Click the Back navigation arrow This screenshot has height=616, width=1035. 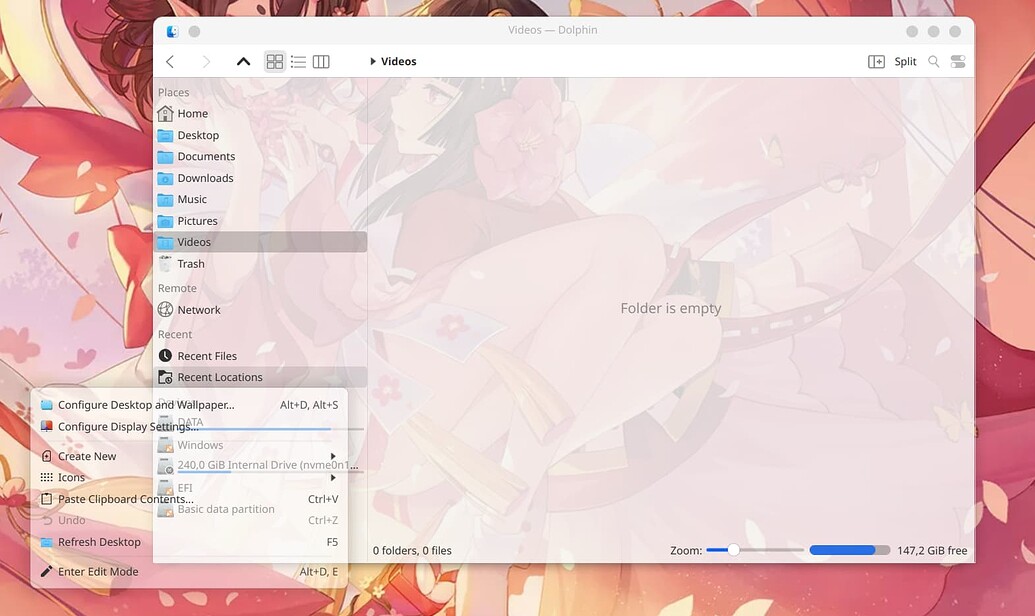pyautogui.click(x=170, y=61)
